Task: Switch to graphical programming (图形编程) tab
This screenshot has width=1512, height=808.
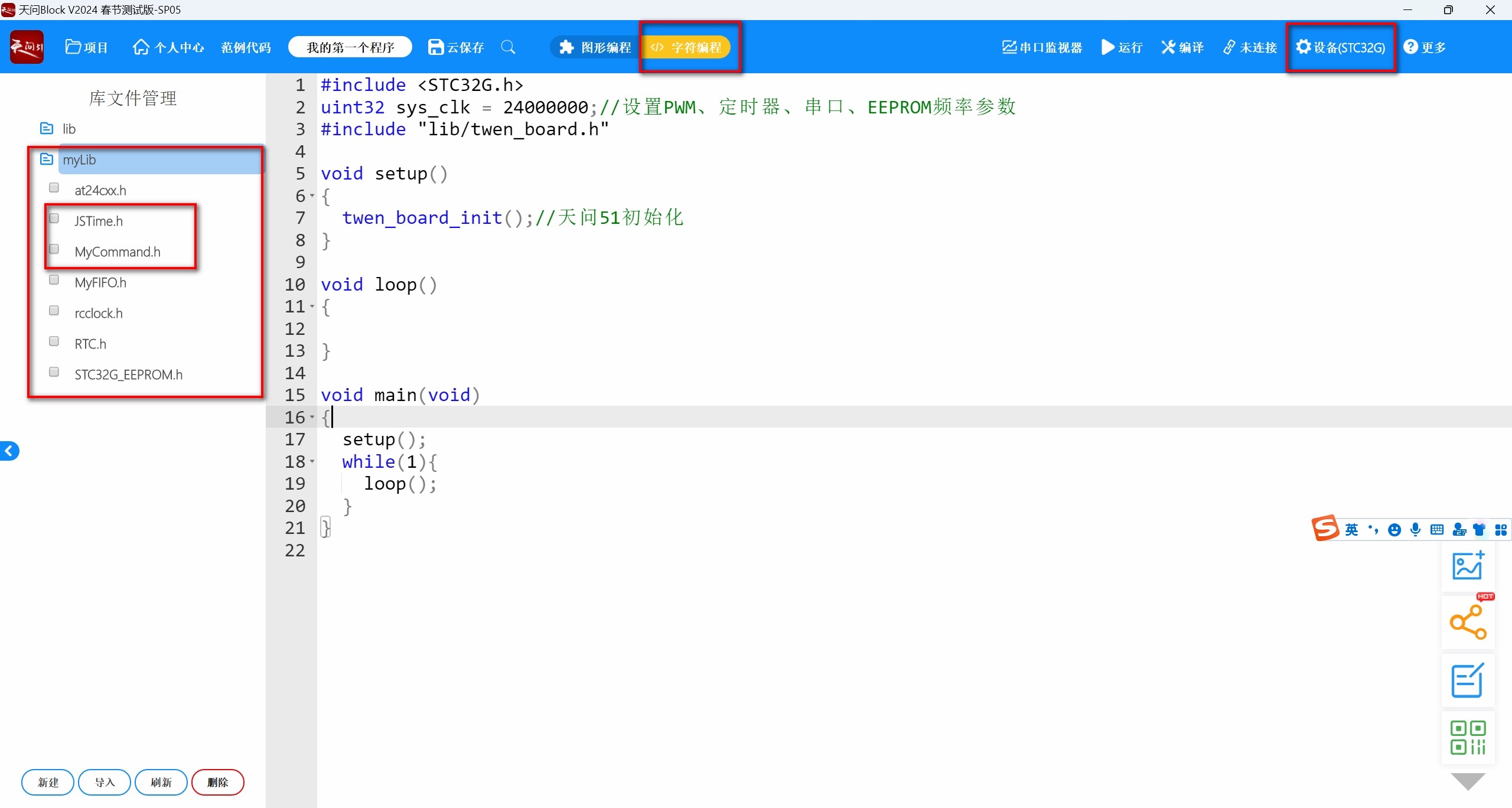Action: coord(595,47)
